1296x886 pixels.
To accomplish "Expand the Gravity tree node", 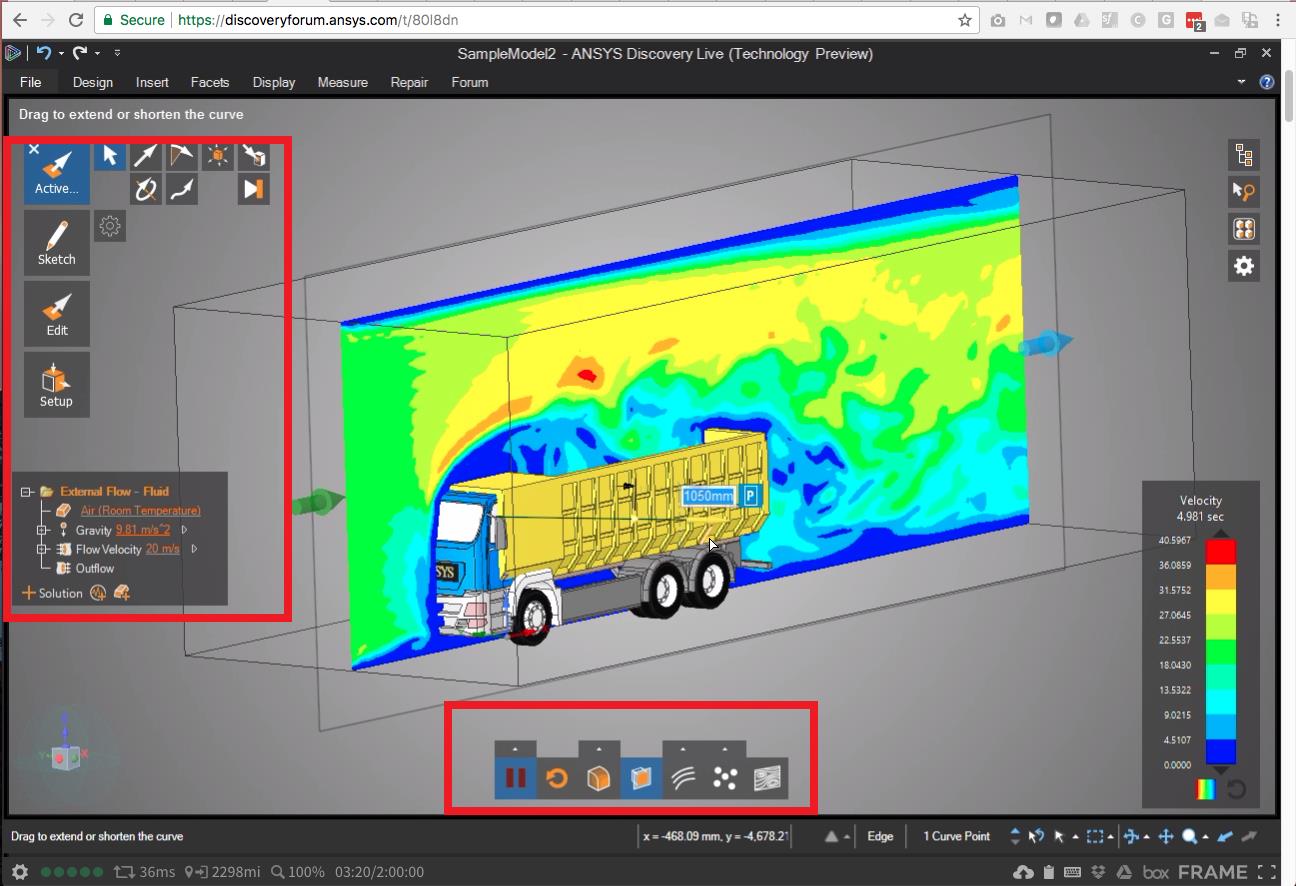I will coord(42,530).
